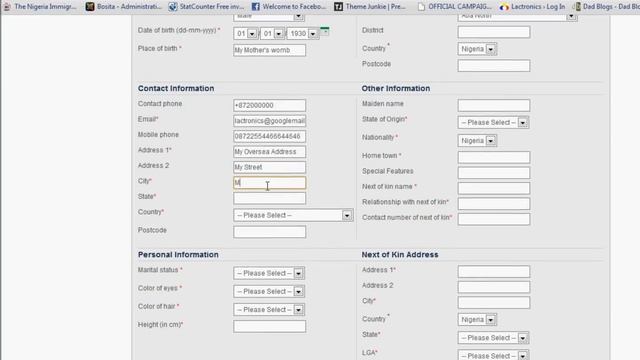Open The Nigeria Immigration bookmark
The image size is (640, 360).
(x=40, y=7)
